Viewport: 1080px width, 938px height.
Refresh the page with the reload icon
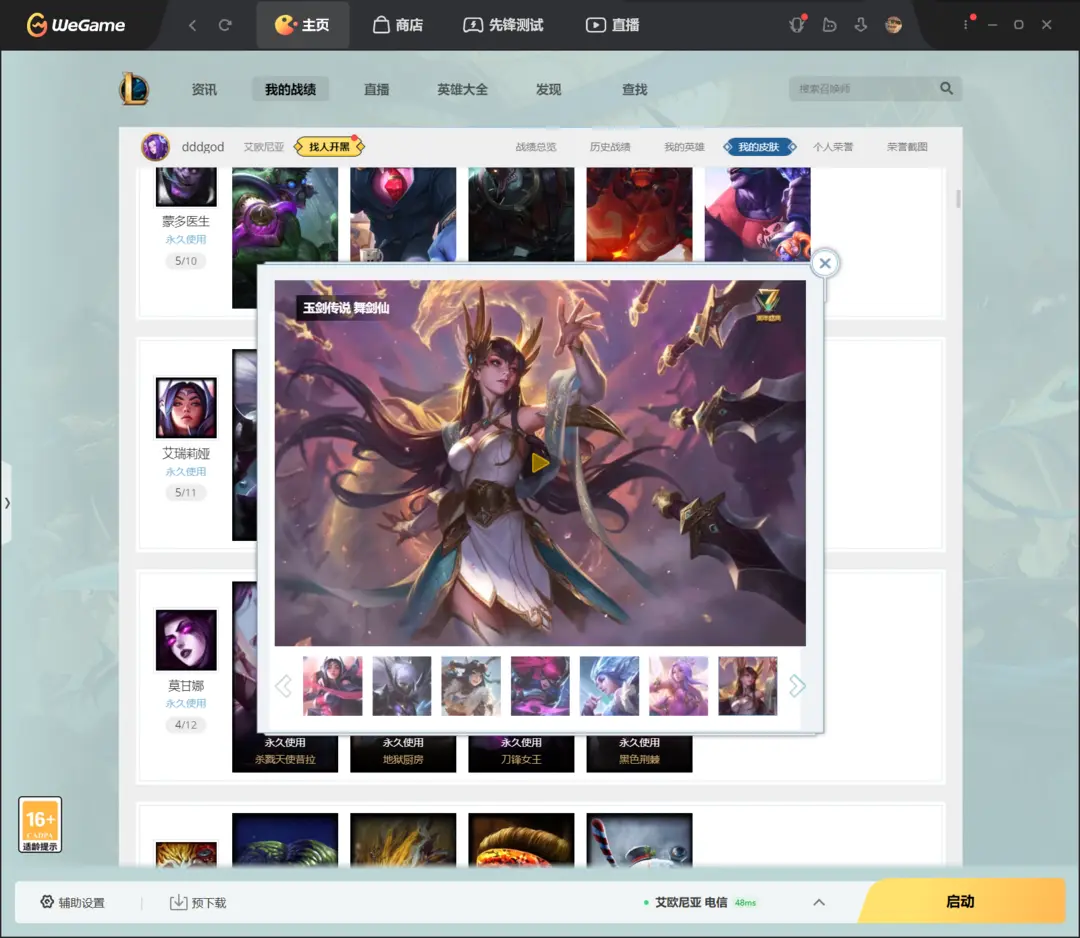[x=225, y=25]
